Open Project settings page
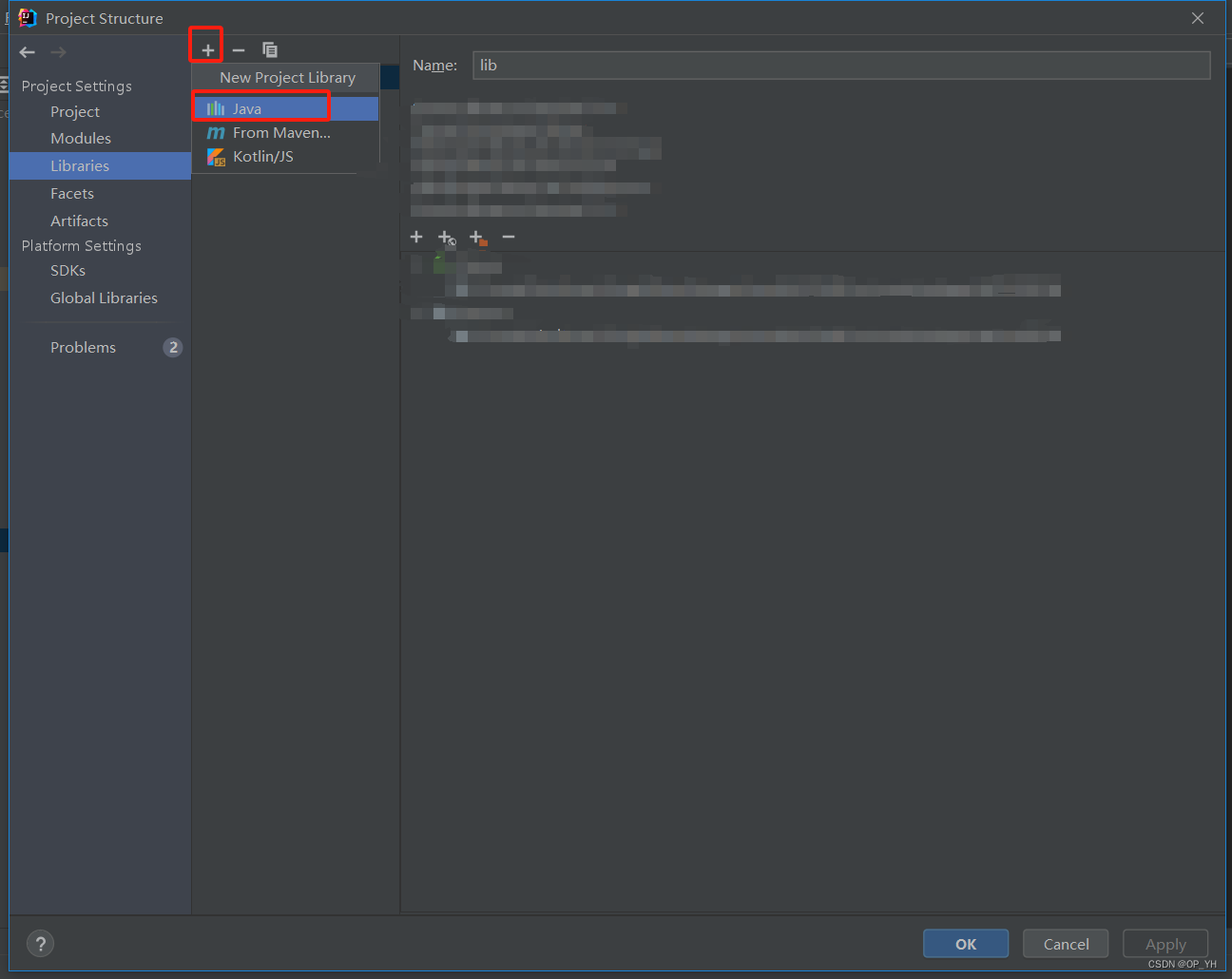 (75, 111)
